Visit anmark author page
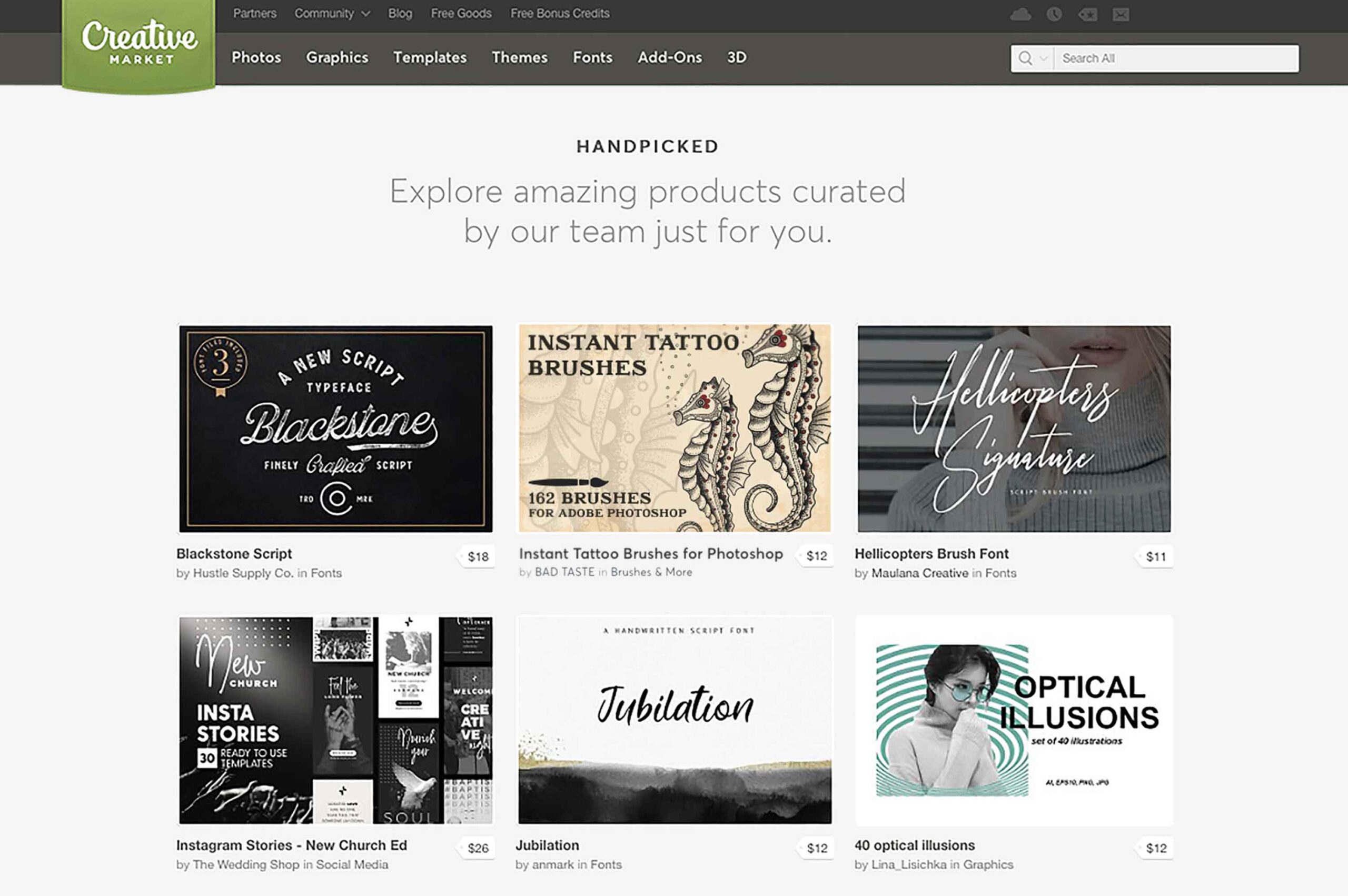Image resolution: width=1348 pixels, height=896 pixels. [552, 864]
